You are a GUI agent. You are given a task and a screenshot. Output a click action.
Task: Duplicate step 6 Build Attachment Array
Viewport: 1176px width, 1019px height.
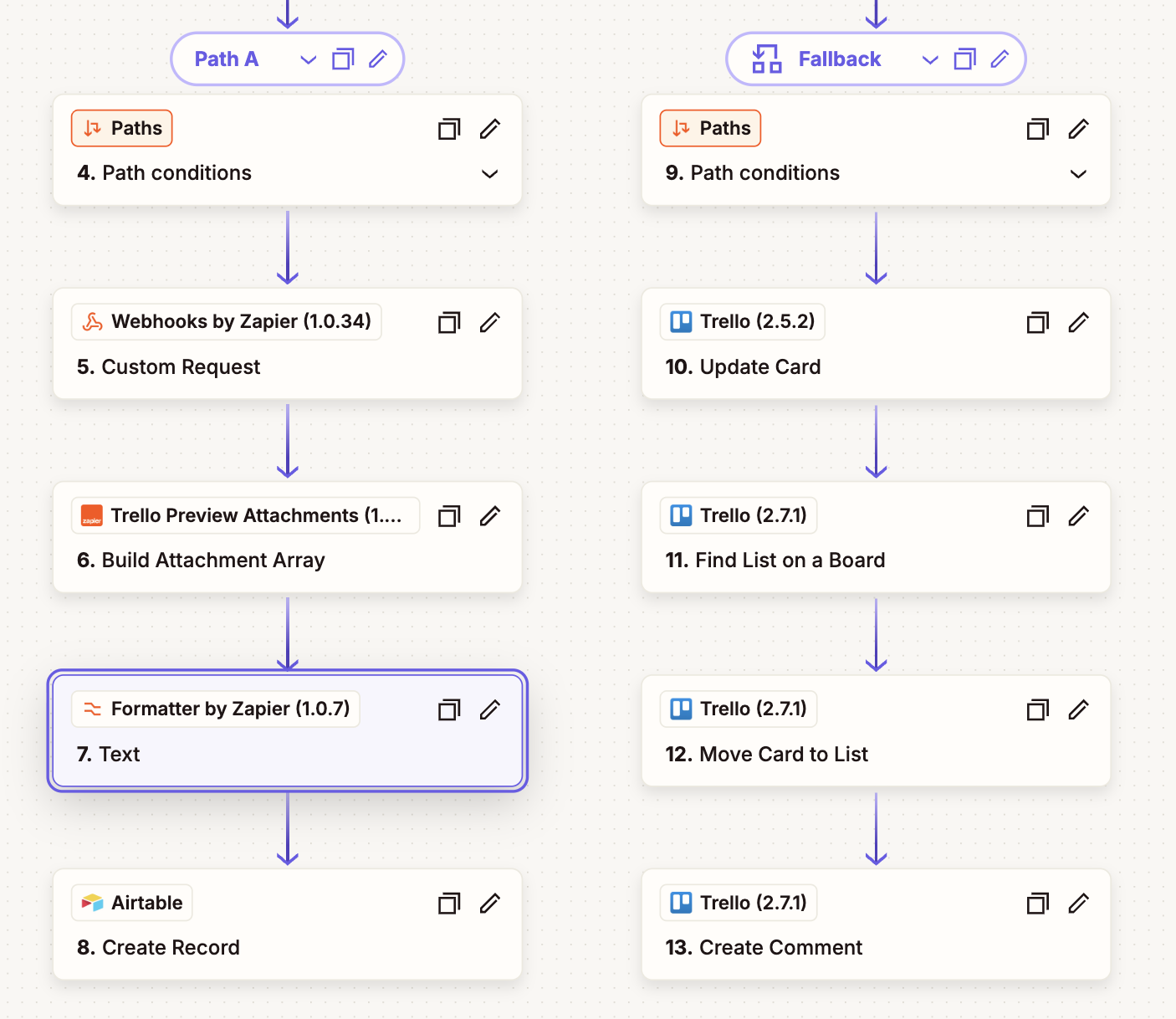(449, 516)
